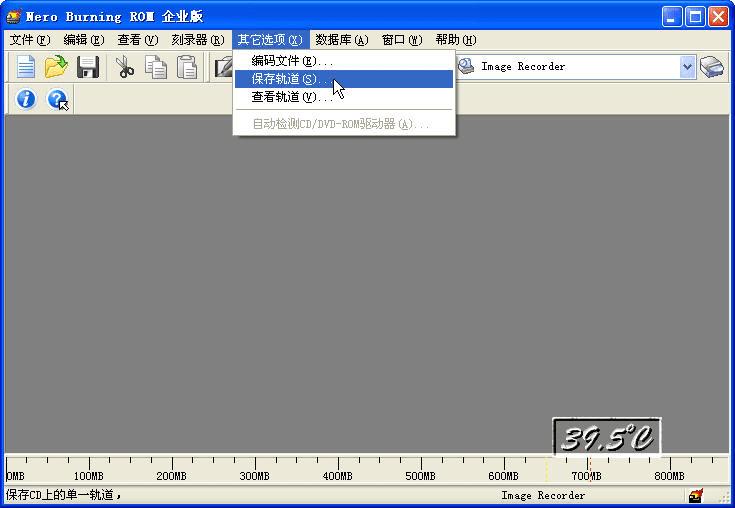This screenshot has width=735, height=508.
Task: Click the Cut scissors icon
Action: (124, 67)
